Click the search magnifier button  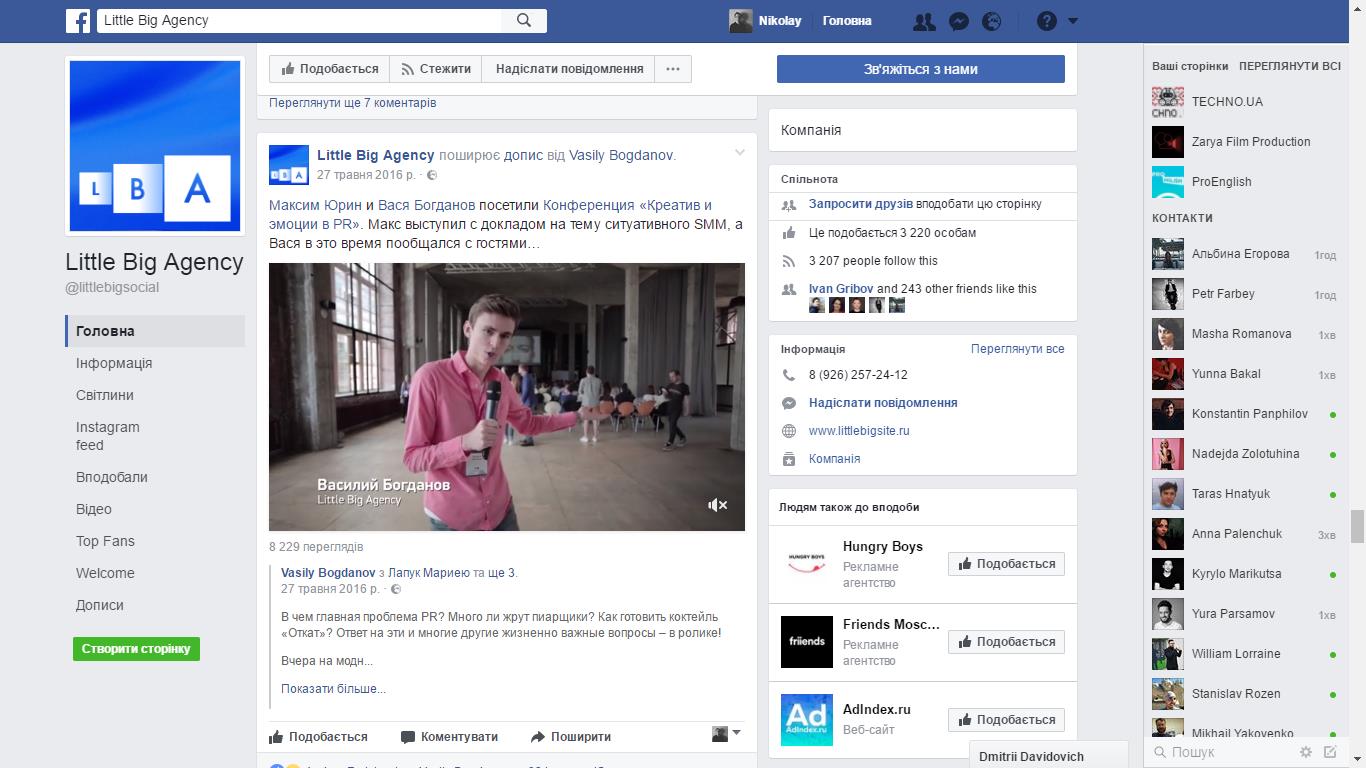pyautogui.click(x=524, y=20)
